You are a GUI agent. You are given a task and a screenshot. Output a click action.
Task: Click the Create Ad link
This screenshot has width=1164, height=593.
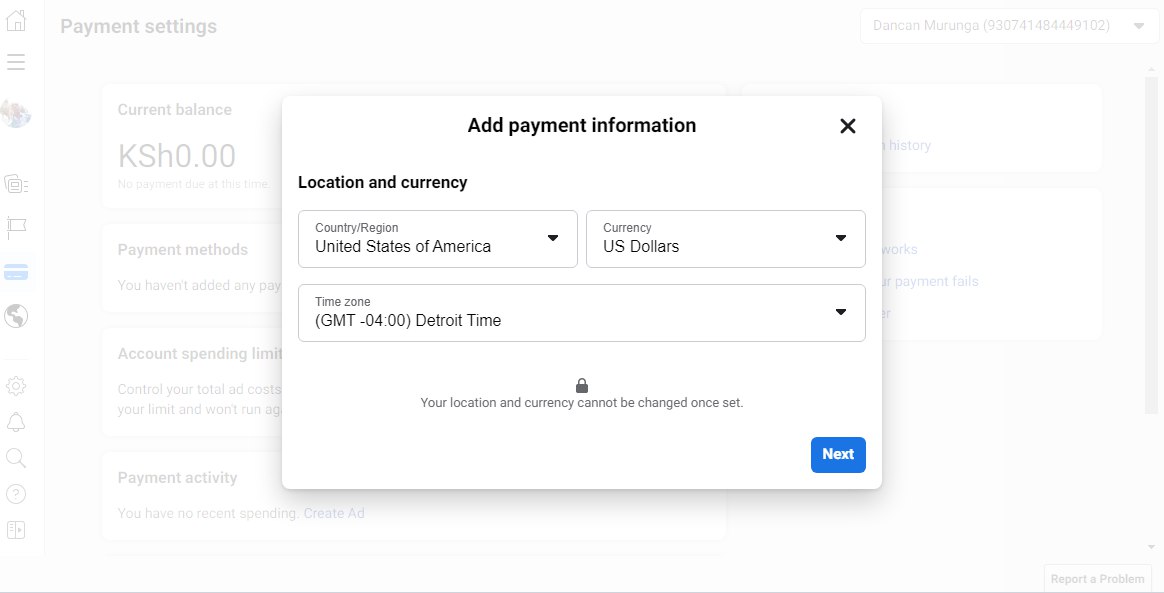click(x=334, y=514)
